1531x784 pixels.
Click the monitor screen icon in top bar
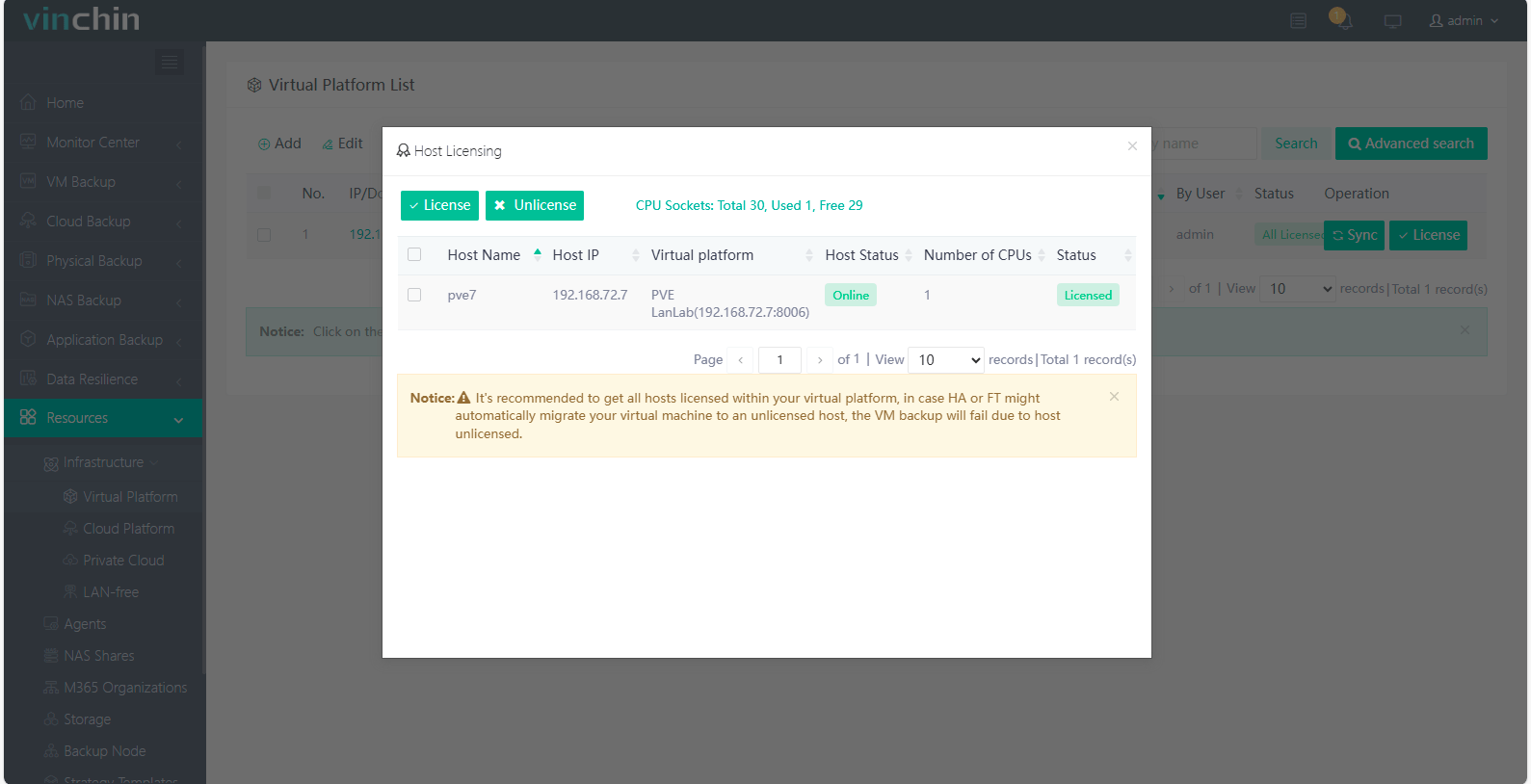[1393, 21]
